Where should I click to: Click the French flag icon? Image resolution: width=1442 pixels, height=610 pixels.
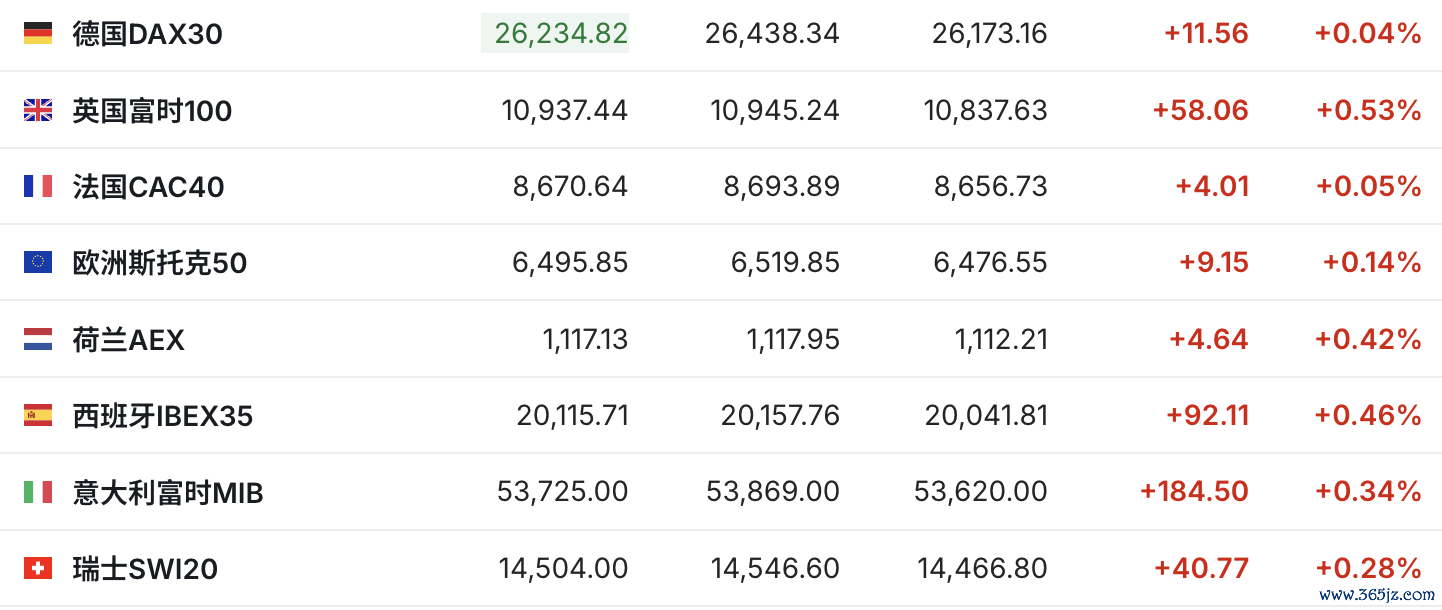click(x=38, y=186)
